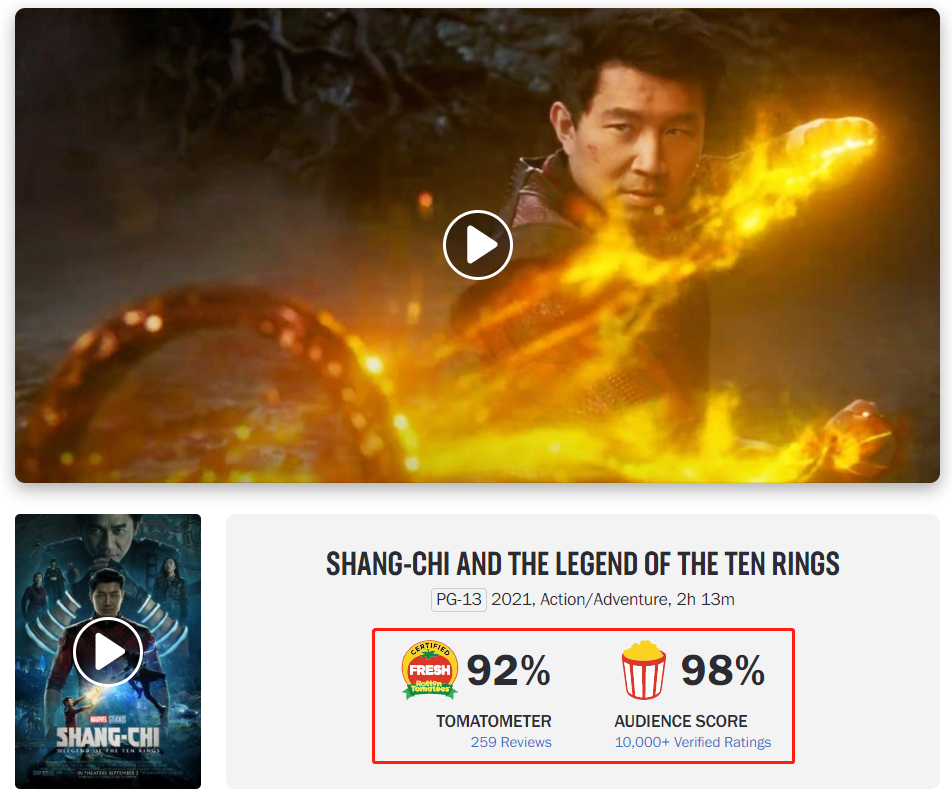Click the 'Rotten Tomatoes' green ribbon on the badge

(x=430, y=687)
